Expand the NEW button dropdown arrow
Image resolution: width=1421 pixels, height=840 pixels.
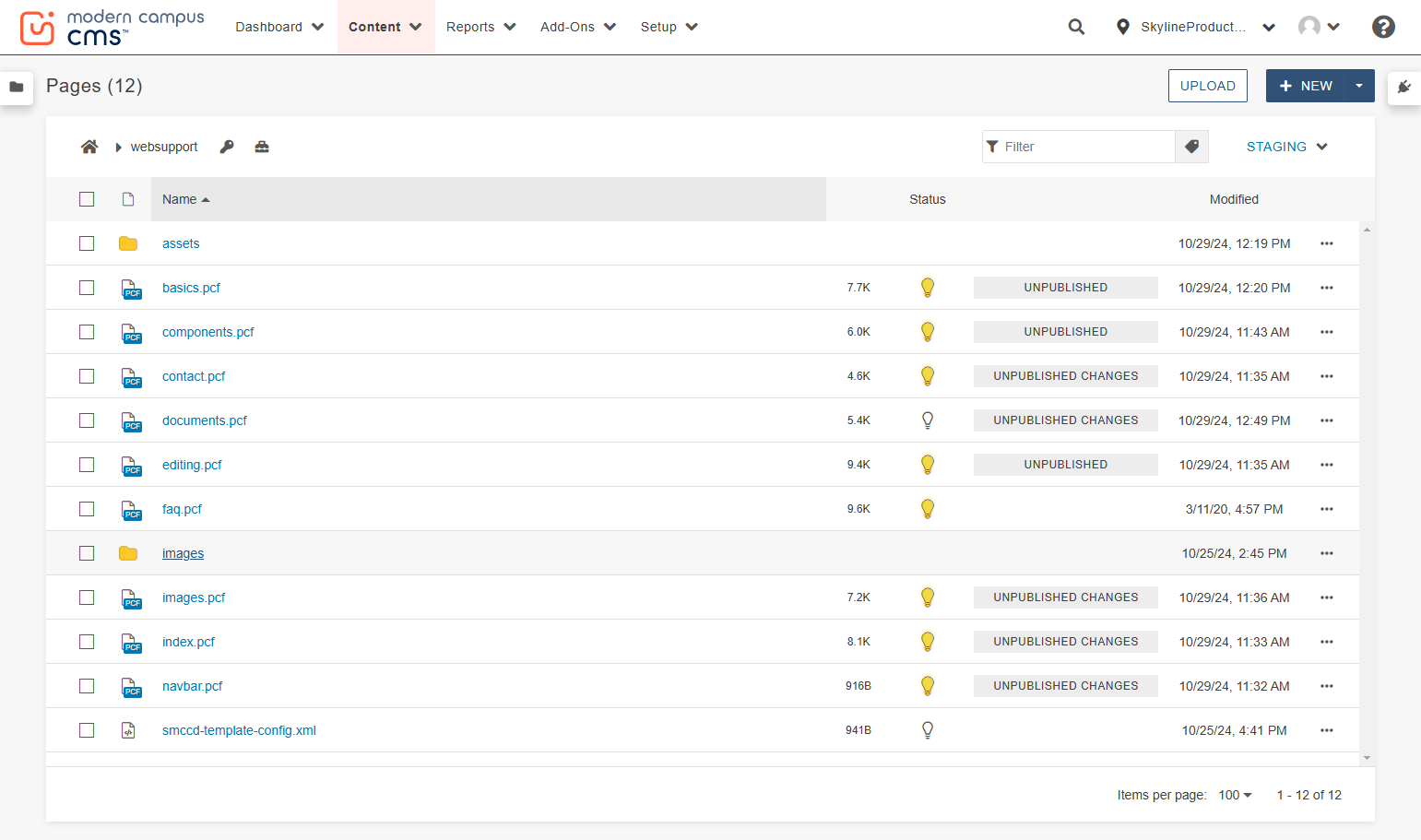1359,86
